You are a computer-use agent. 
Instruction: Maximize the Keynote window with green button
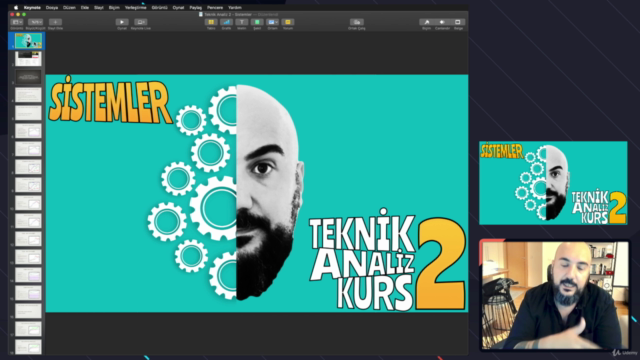24,14
